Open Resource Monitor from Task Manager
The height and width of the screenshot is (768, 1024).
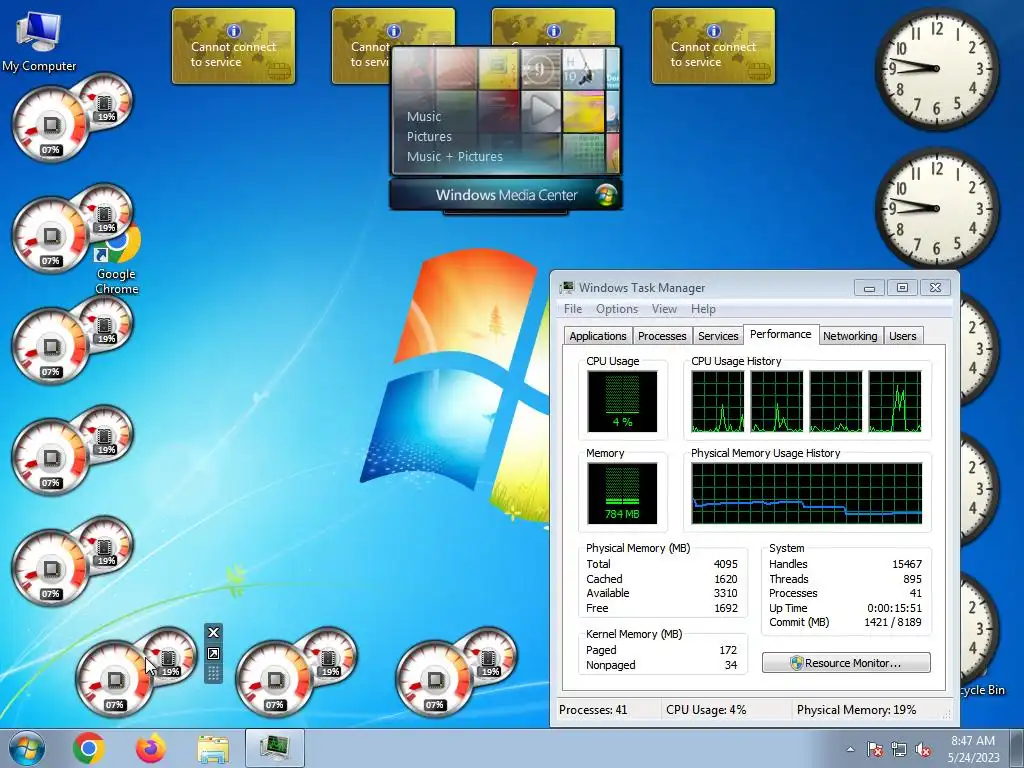click(x=846, y=663)
